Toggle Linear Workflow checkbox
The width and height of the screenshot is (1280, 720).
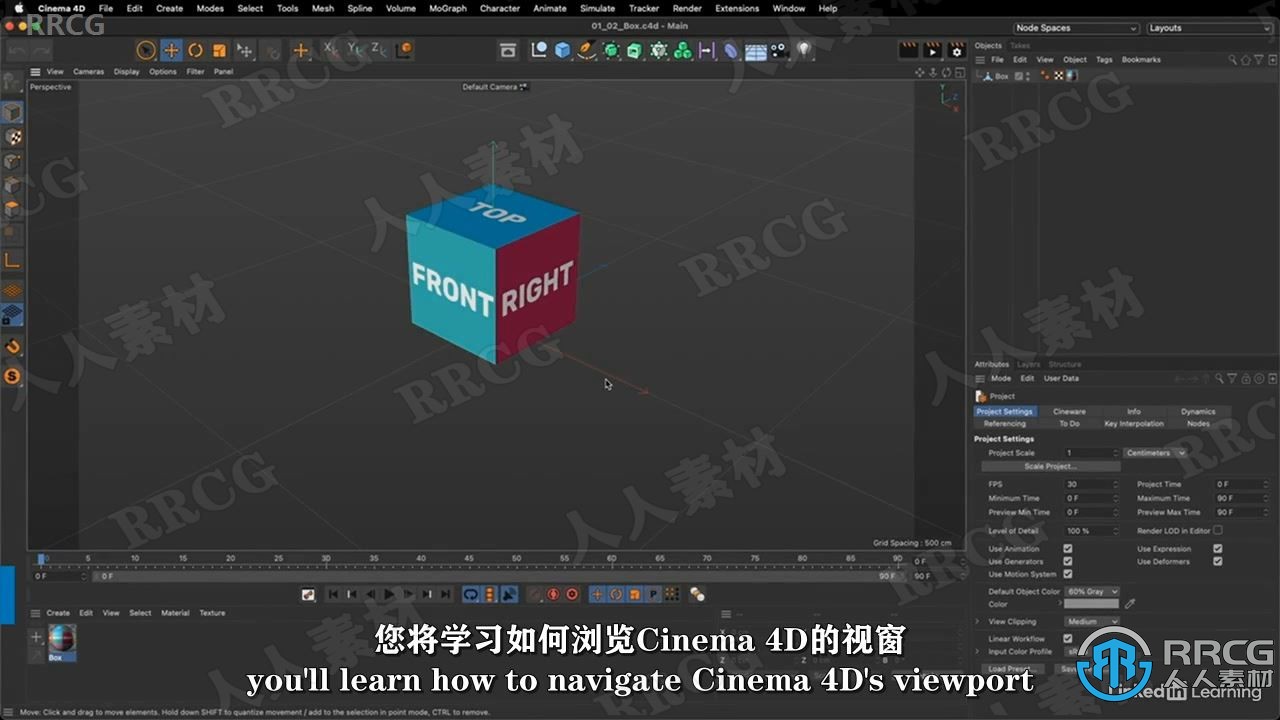tap(1068, 638)
